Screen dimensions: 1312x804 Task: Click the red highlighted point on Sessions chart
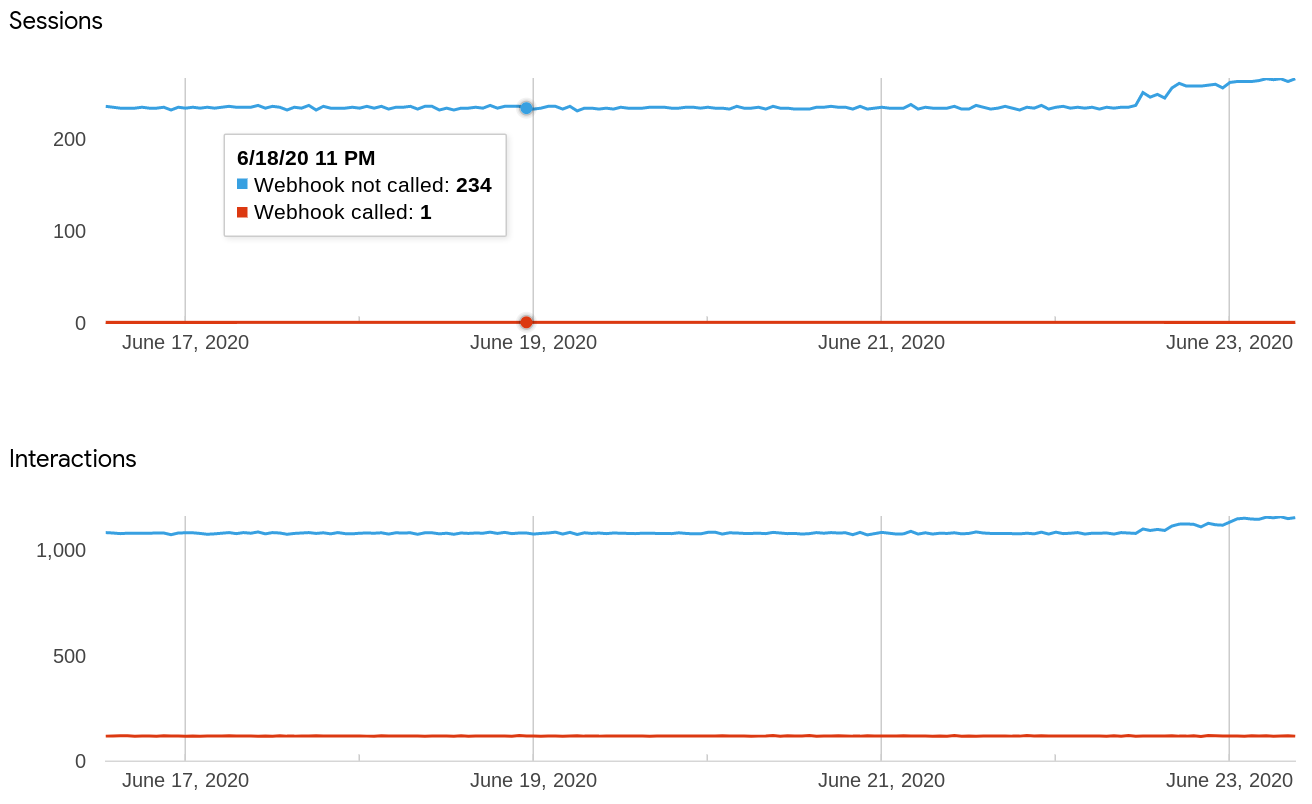click(x=526, y=322)
